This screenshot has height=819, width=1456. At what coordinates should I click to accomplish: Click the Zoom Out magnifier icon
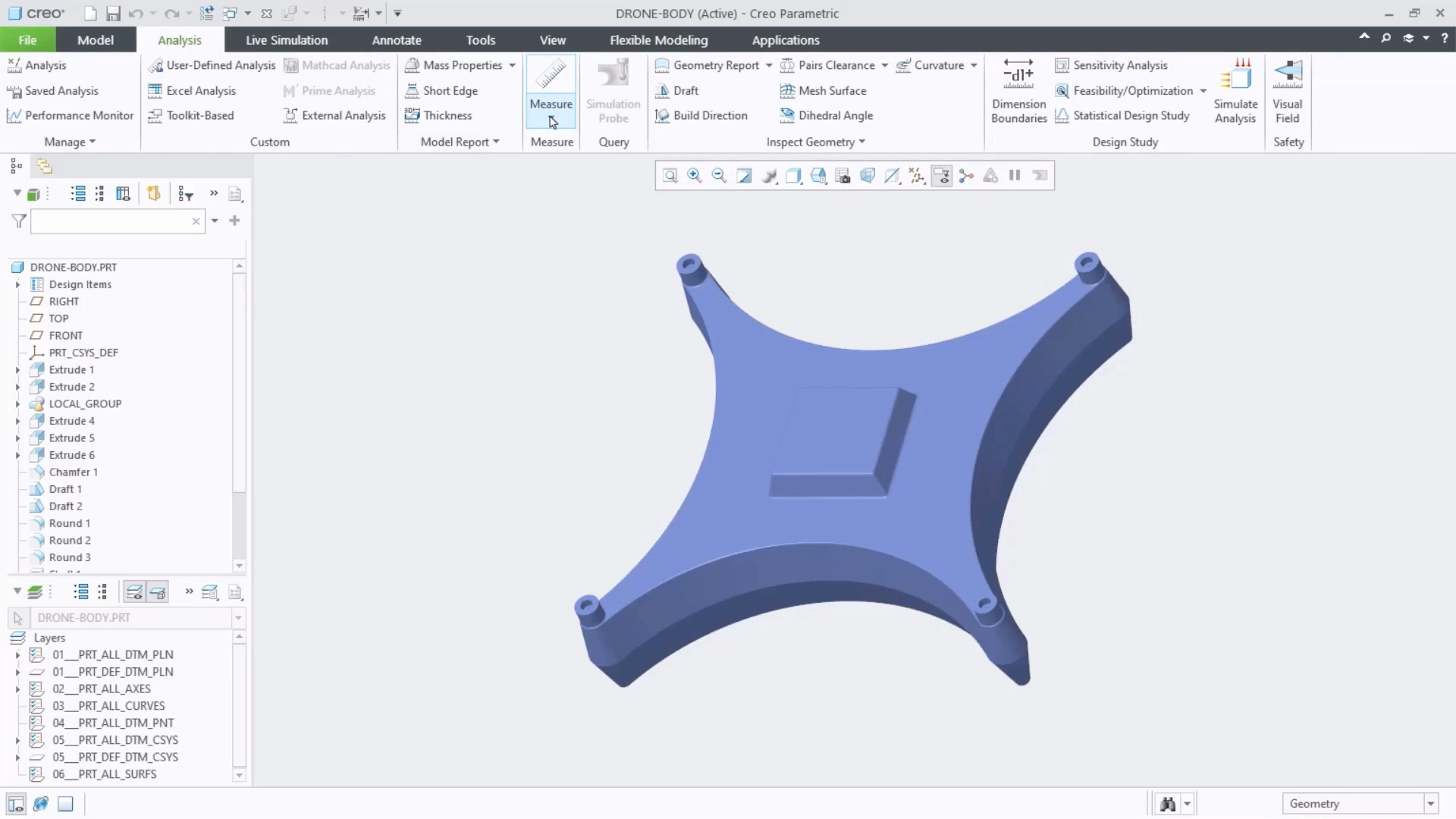(x=719, y=176)
